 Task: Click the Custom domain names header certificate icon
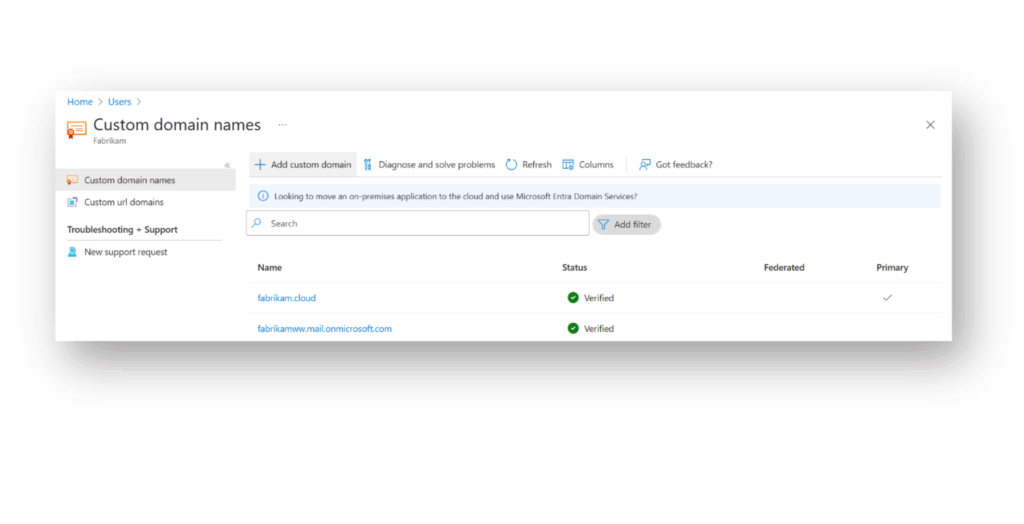[x=76, y=130]
